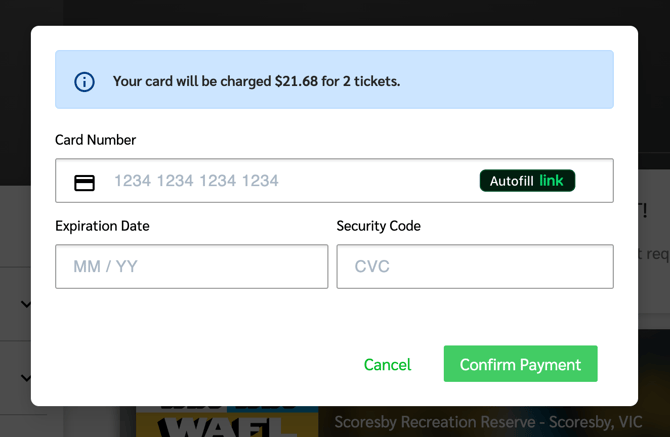Click the Card Number label
This screenshot has width=670, height=437.
95,140
